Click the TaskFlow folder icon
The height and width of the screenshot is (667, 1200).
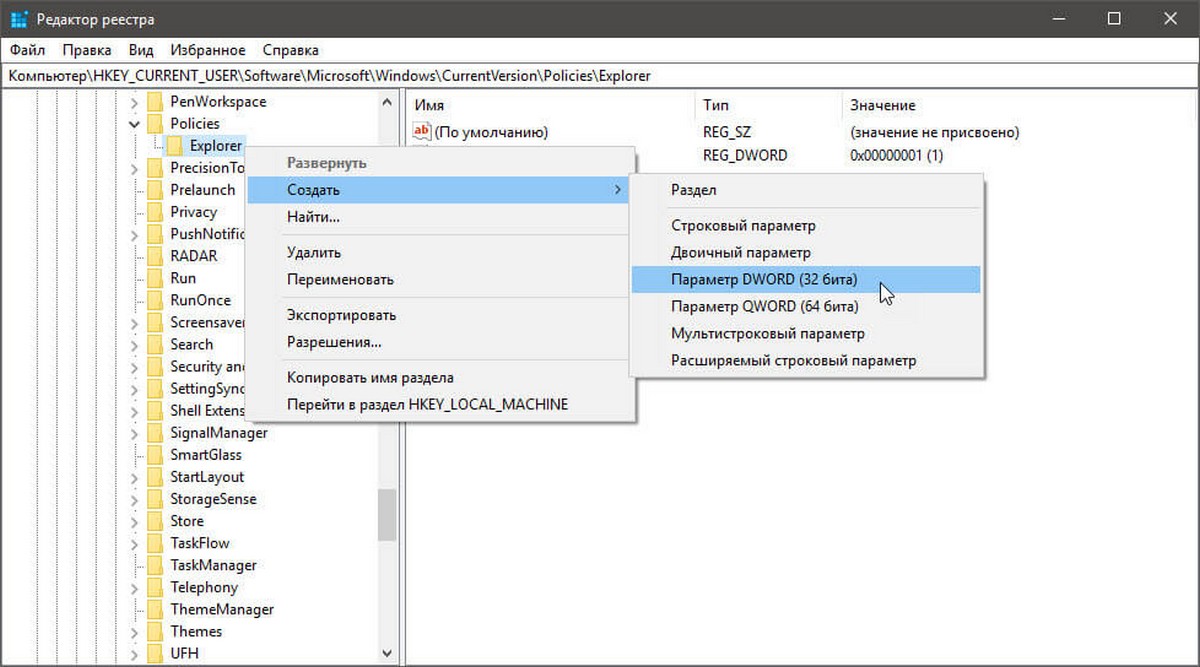coord(154,543)
